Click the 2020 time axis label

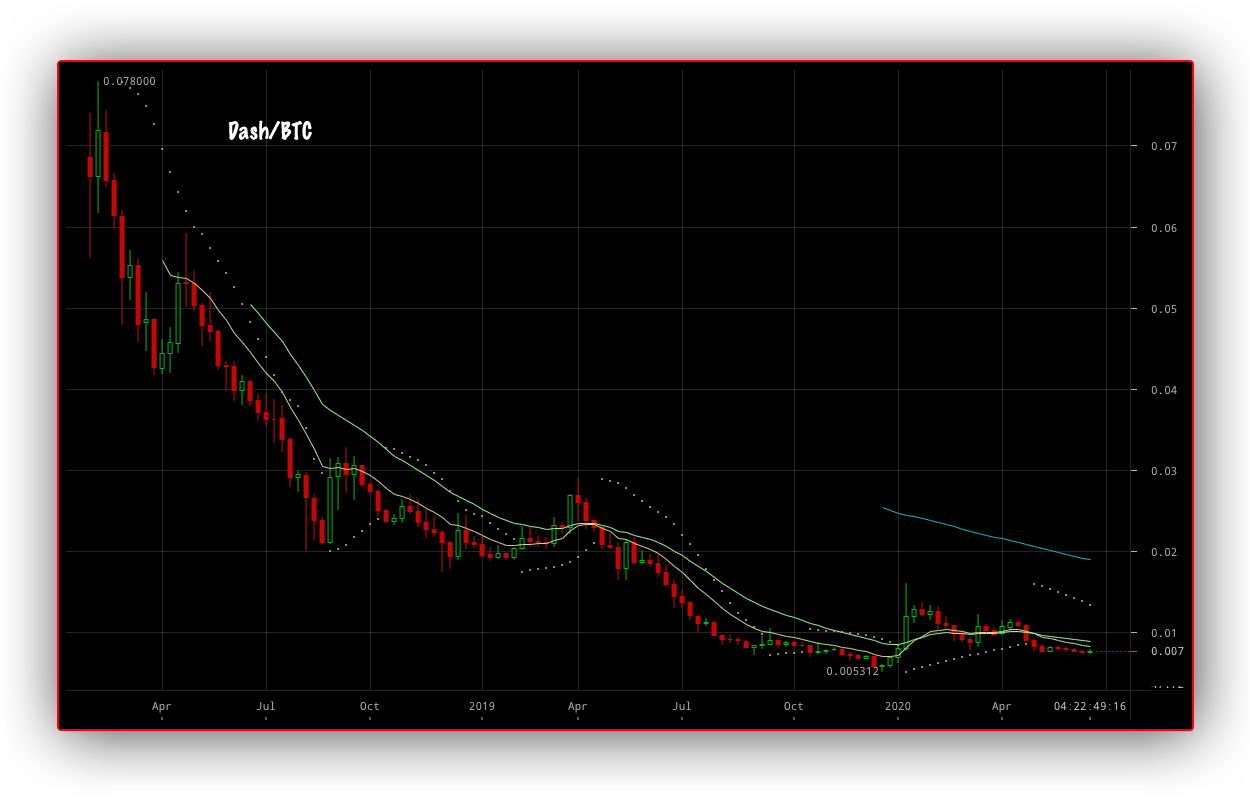[898, 706]
